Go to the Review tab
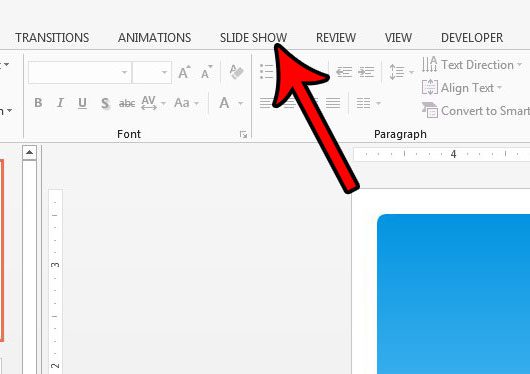 coord(336,38)
